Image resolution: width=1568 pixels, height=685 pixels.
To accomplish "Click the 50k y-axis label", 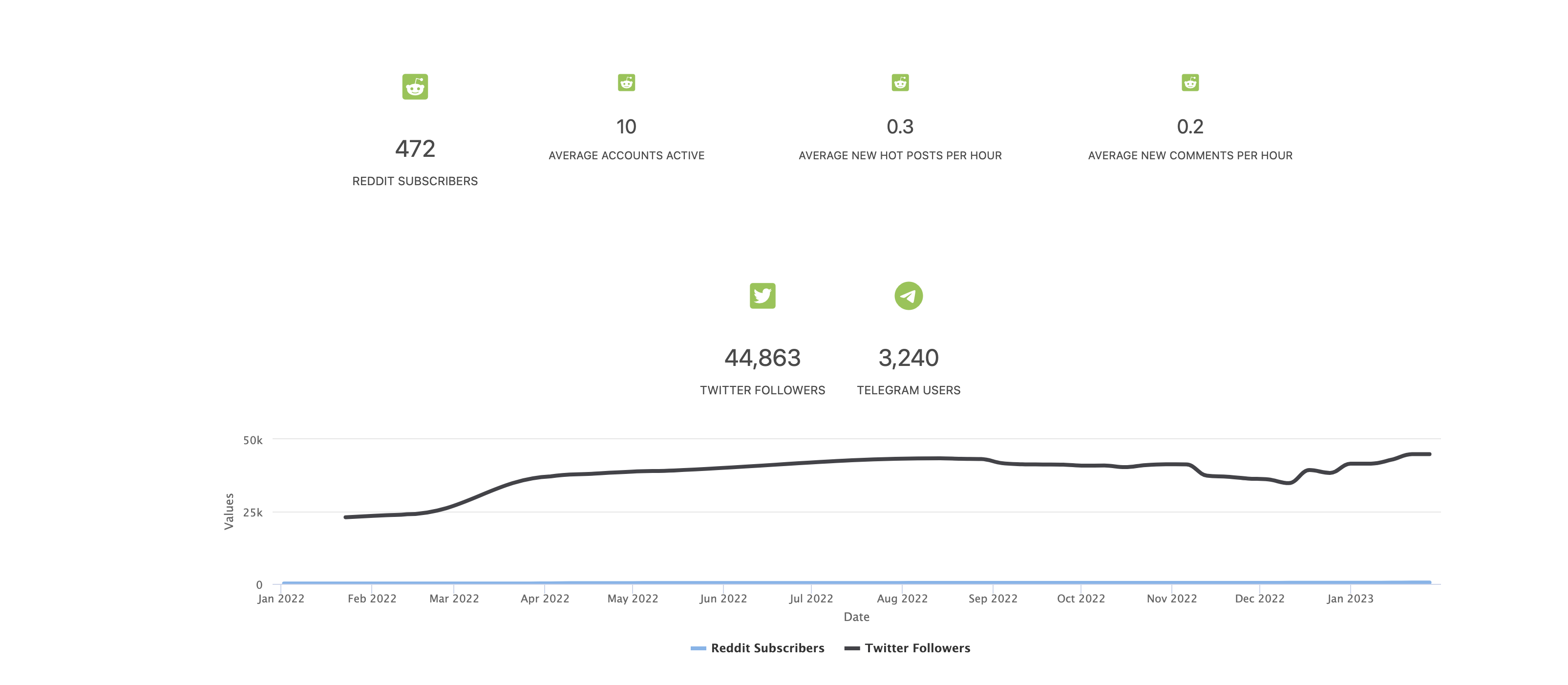I will point(253,440).
